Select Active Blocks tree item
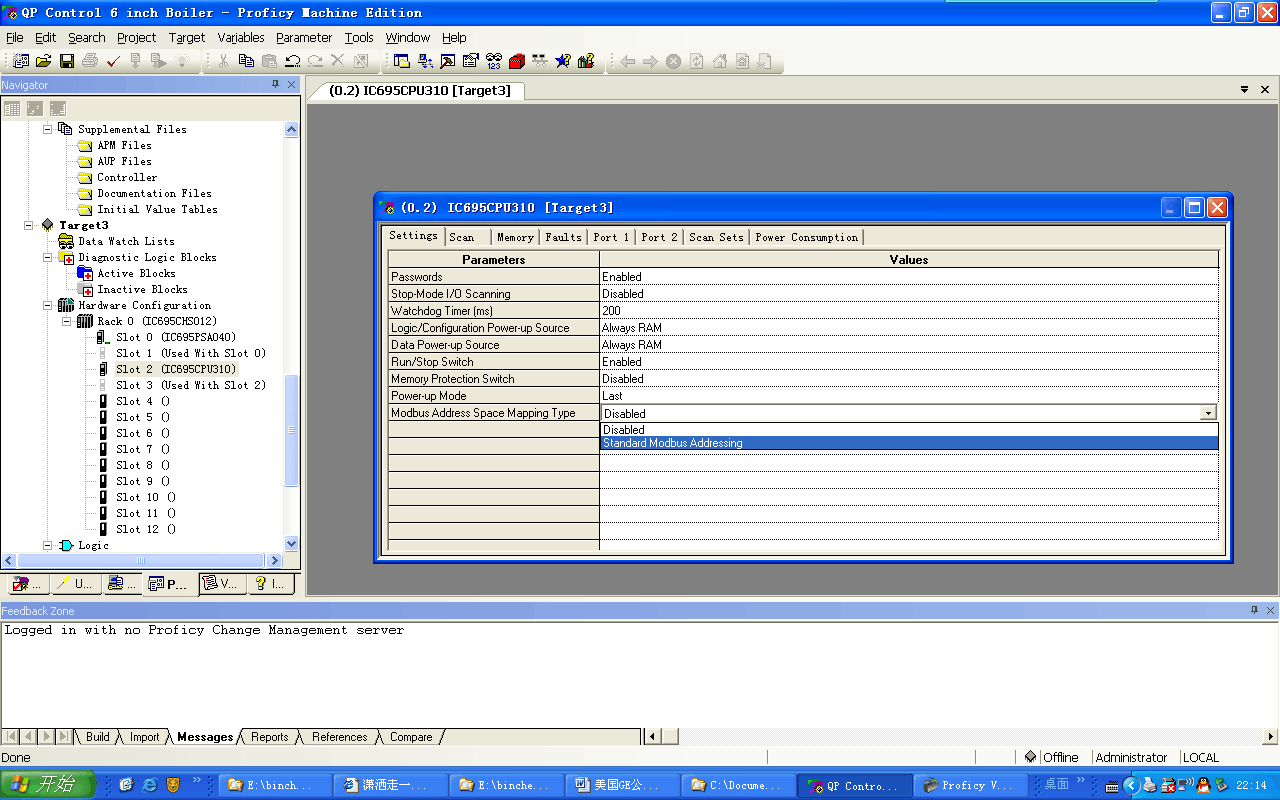Image resolution: width=1280 pixels, height=800 pixels. pos(136,273)
